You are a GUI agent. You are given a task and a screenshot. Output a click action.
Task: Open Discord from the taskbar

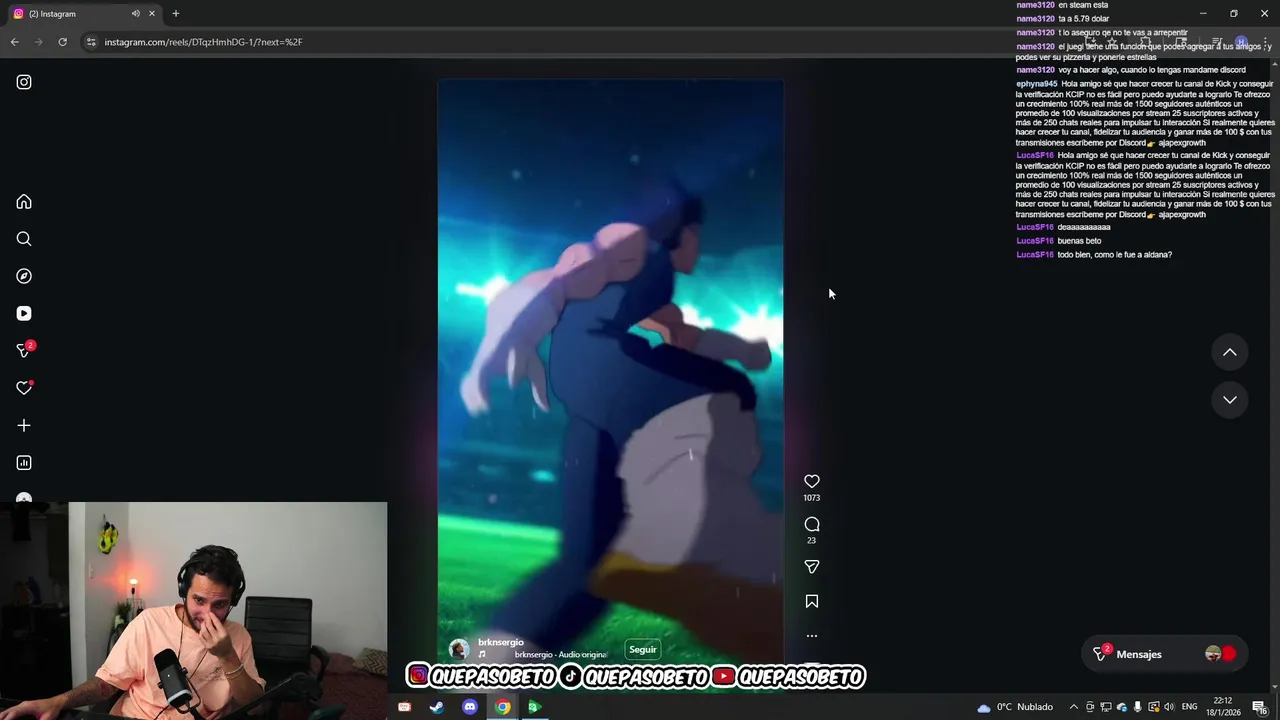470,707
